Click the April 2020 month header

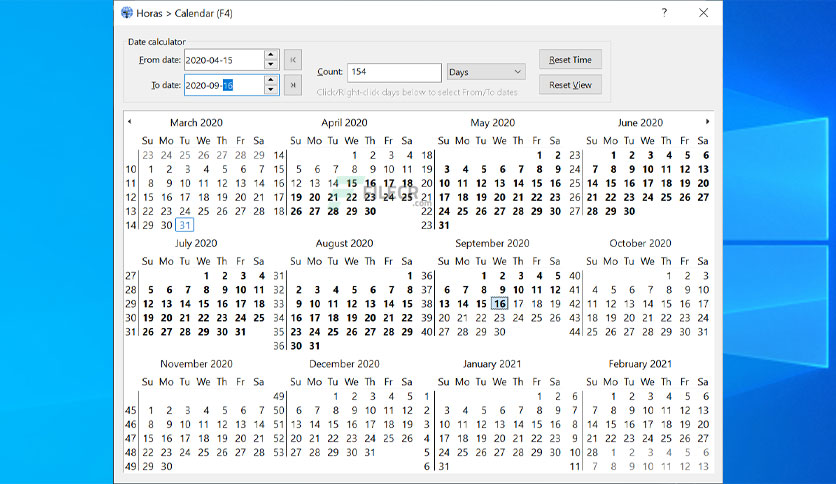(x=344, y=123)
